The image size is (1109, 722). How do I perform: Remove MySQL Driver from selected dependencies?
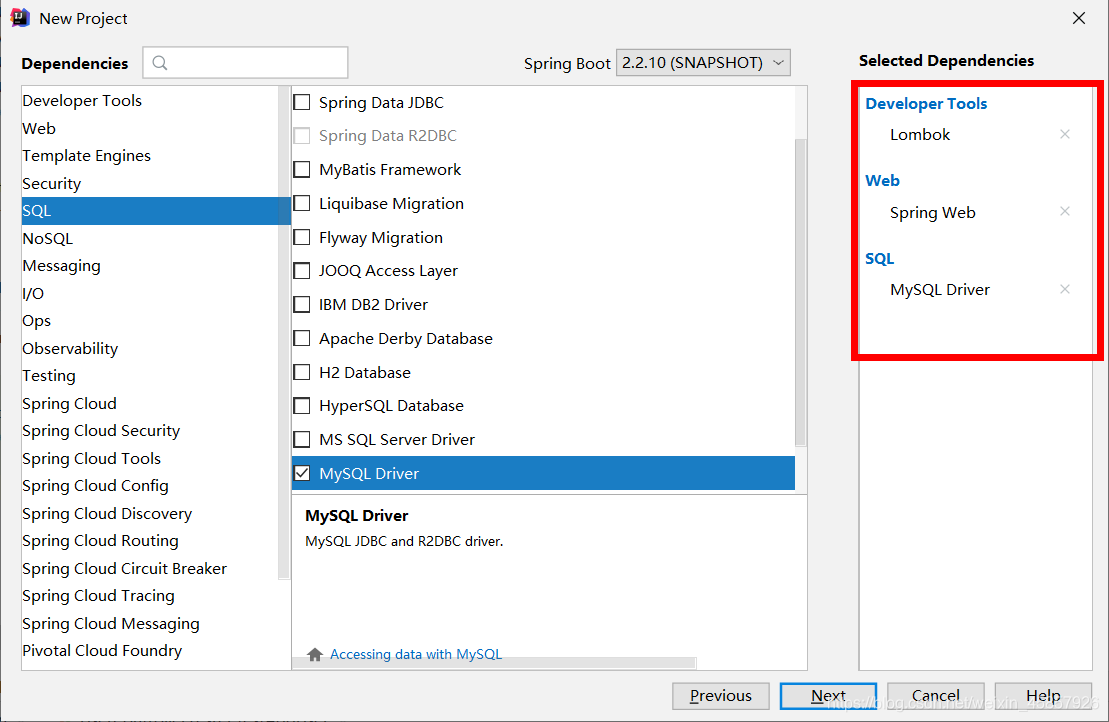pyautogui.click(x=1064, y=289)
